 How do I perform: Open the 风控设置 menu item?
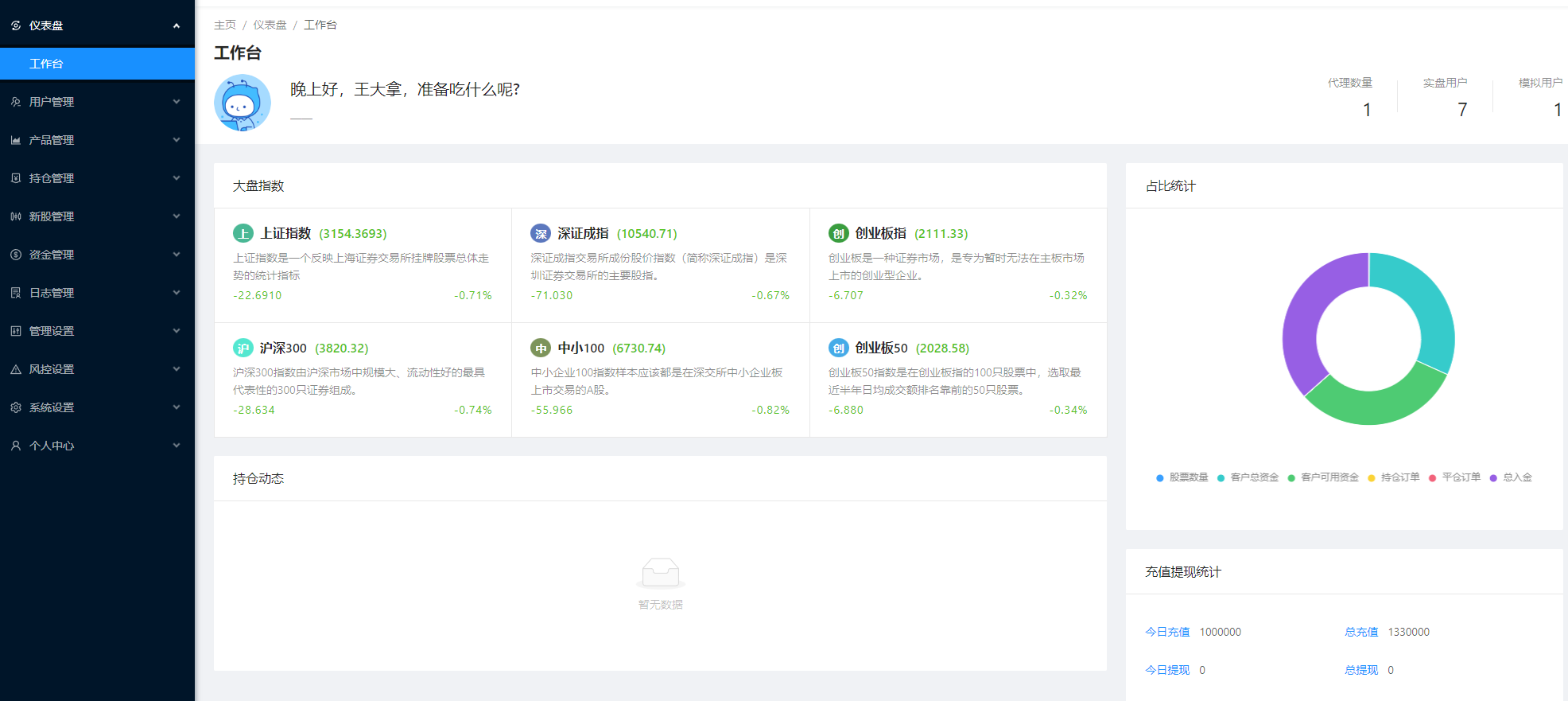pyautogui.click(x=95, y=369)
